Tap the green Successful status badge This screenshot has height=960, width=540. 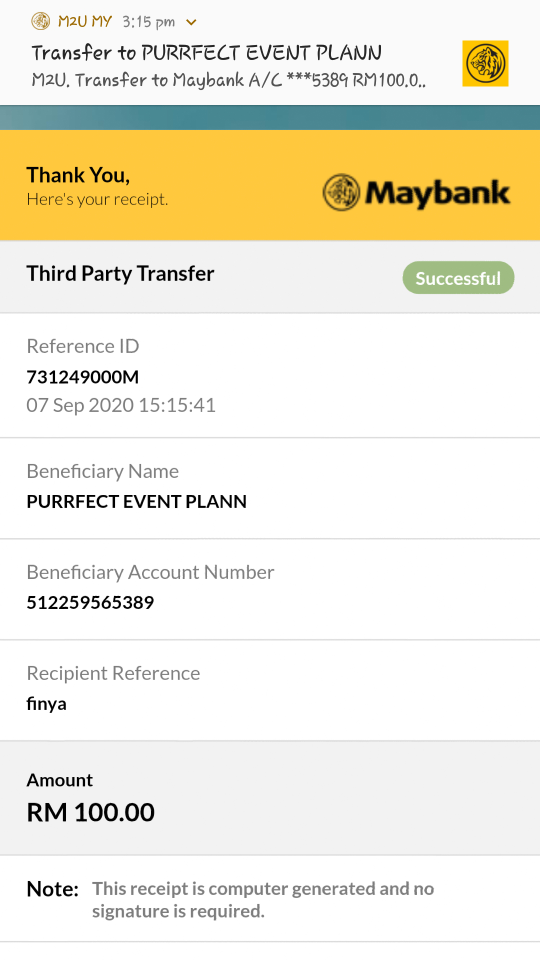[458, 278]
